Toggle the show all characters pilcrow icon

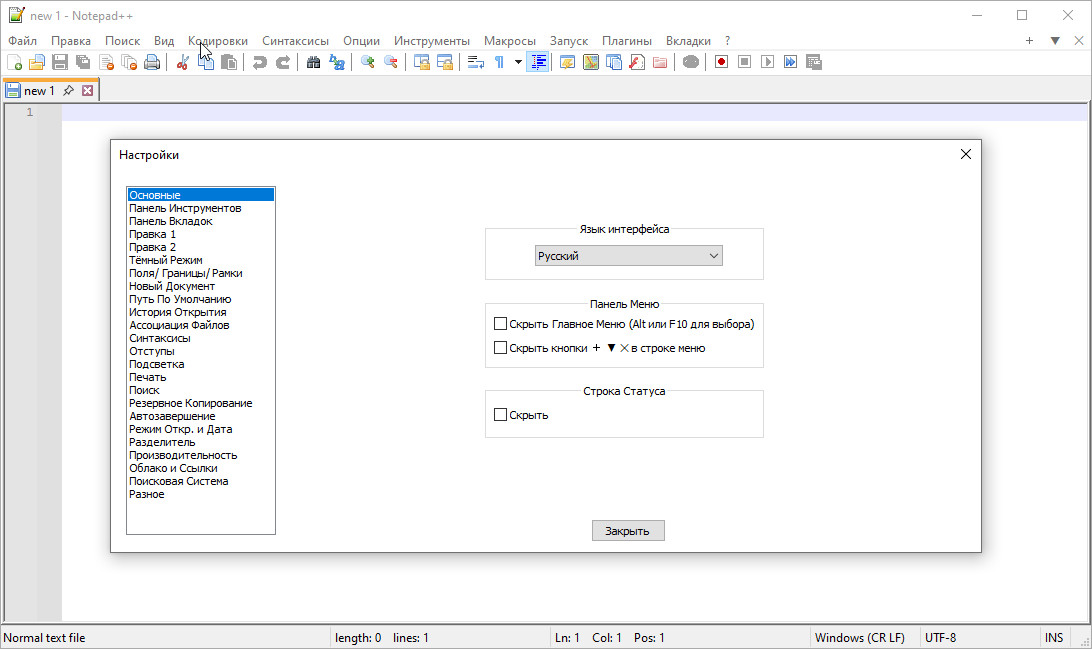point(499,62)
